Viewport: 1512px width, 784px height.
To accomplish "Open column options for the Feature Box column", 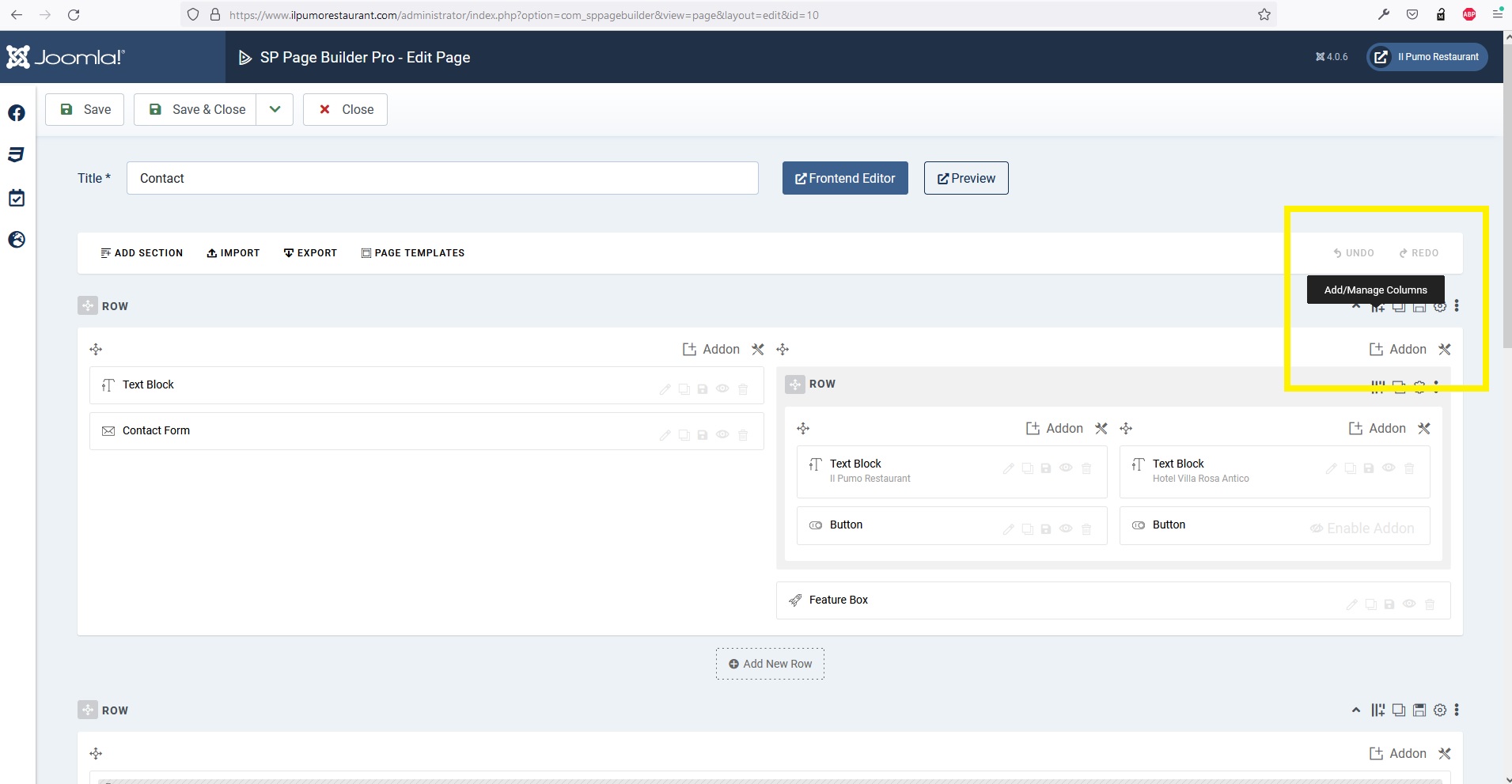I will (1445, 349).
